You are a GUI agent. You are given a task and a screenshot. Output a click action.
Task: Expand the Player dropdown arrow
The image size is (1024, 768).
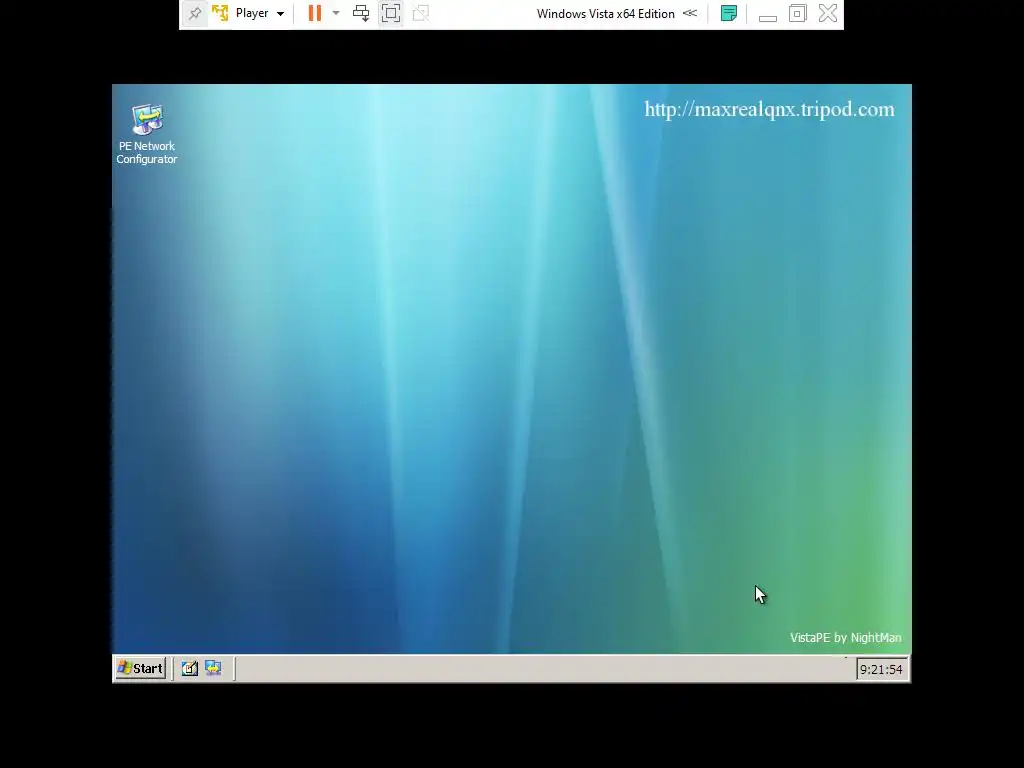pyautogui.click(x=280, y=14)
